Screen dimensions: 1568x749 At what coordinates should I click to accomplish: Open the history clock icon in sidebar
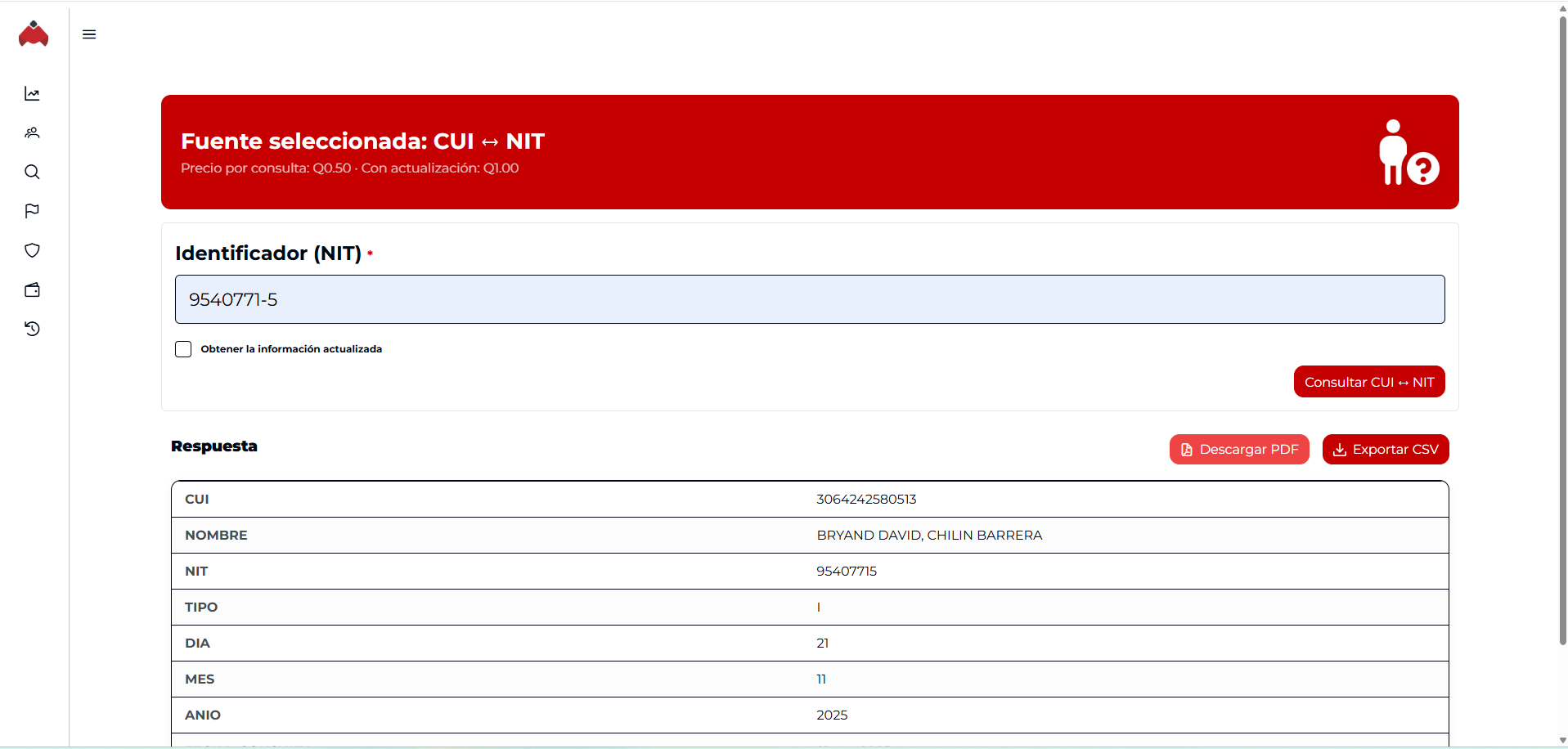(x=33, y=329)
